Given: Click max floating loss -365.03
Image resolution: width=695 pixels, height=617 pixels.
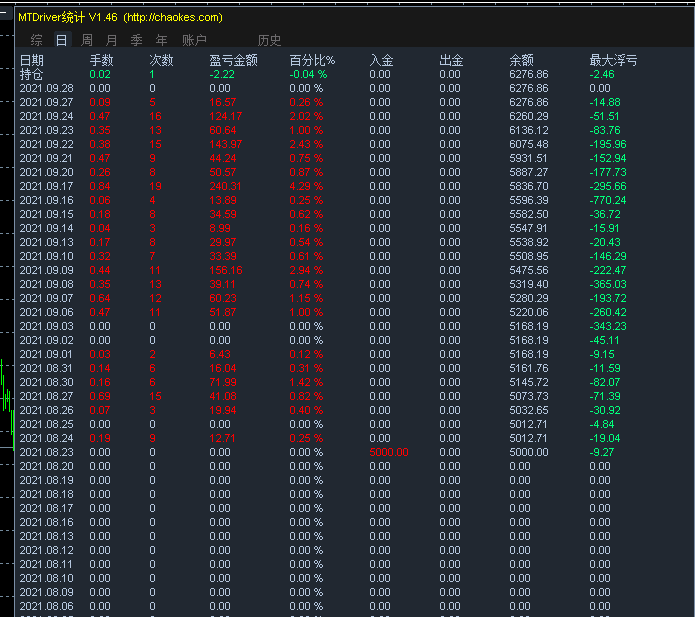Looking at the screenshot, I should click(608, 284).
